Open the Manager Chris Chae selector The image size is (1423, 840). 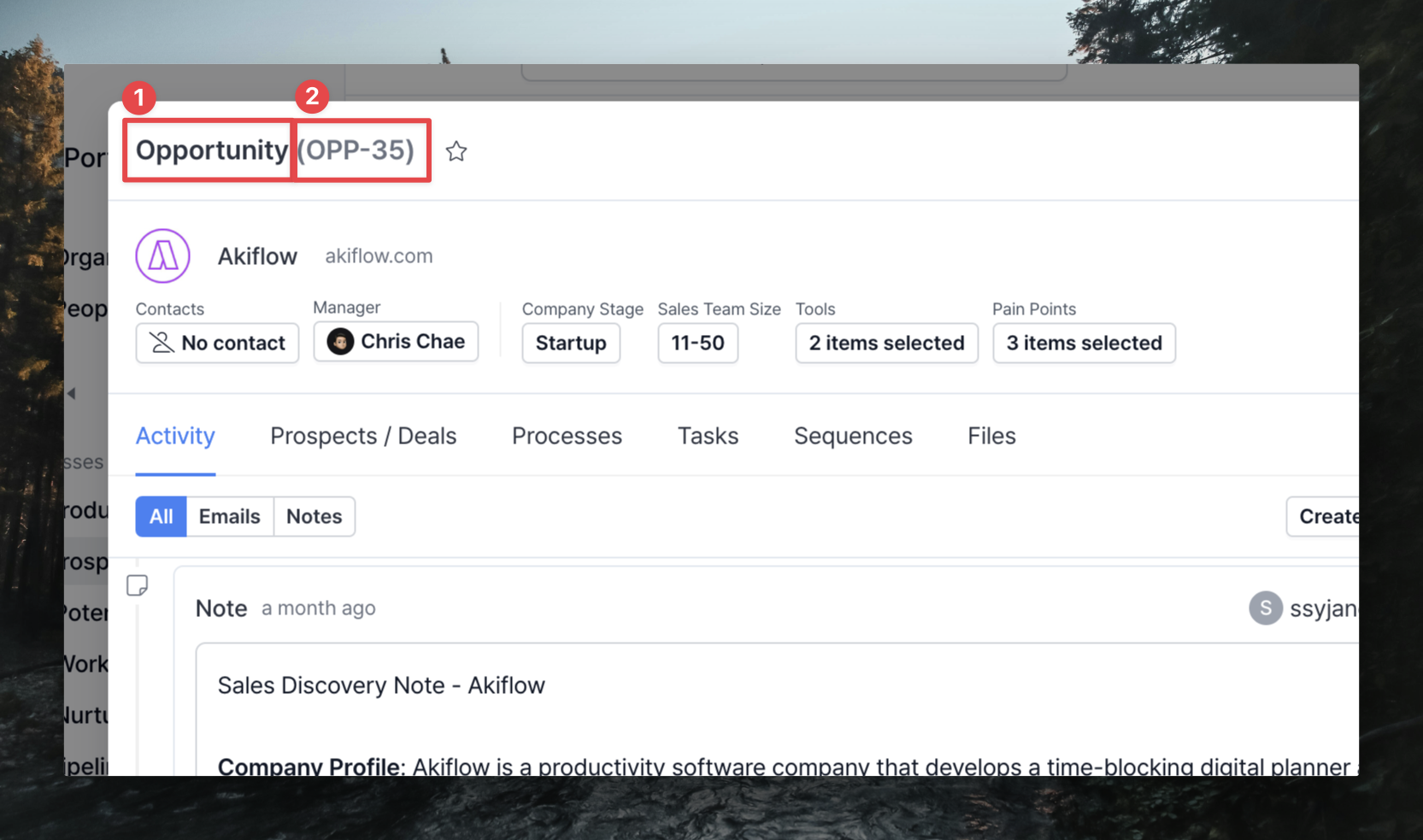[x=396, y=341]
